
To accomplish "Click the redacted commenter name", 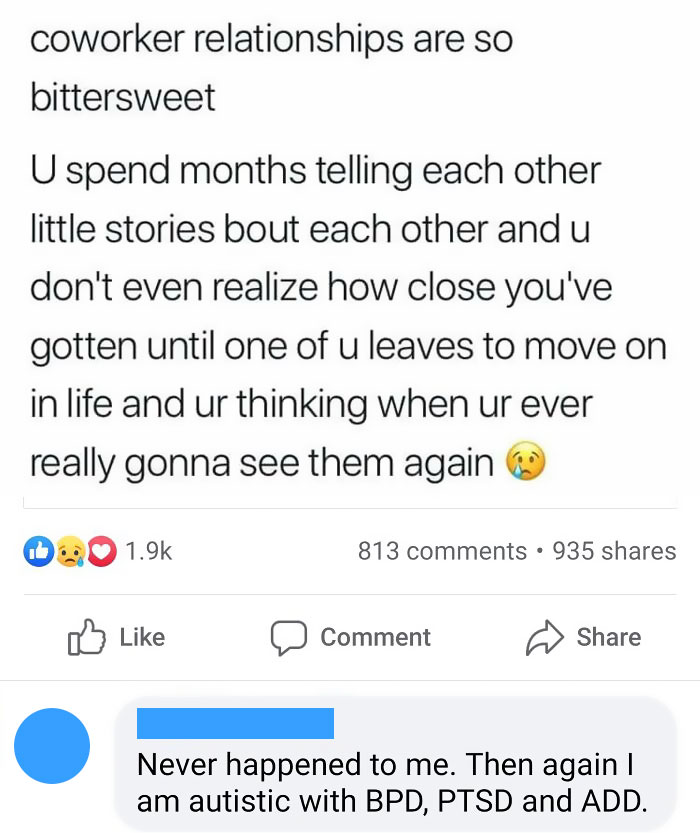I will (235, 723).
